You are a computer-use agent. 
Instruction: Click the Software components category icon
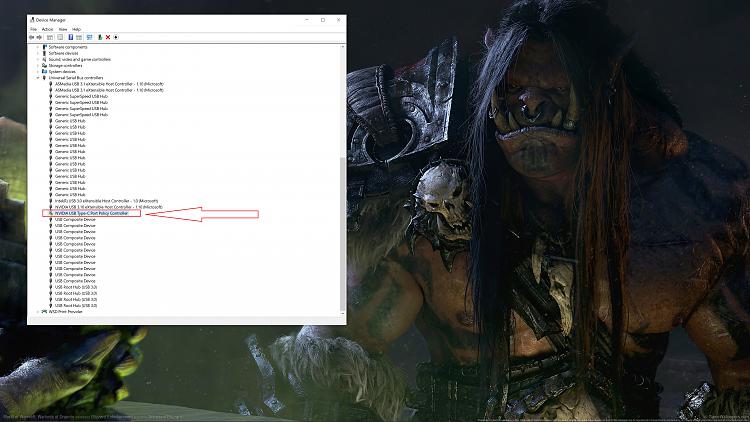(x=44, y=47)
